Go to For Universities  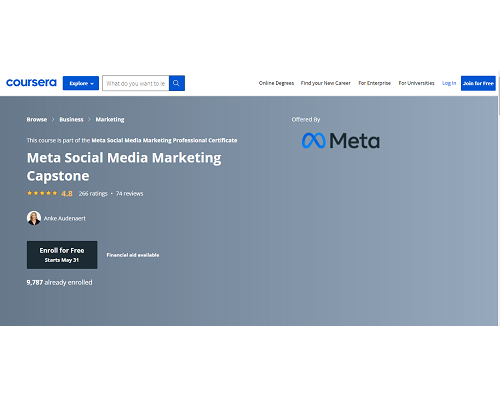[x=416, y=83]
